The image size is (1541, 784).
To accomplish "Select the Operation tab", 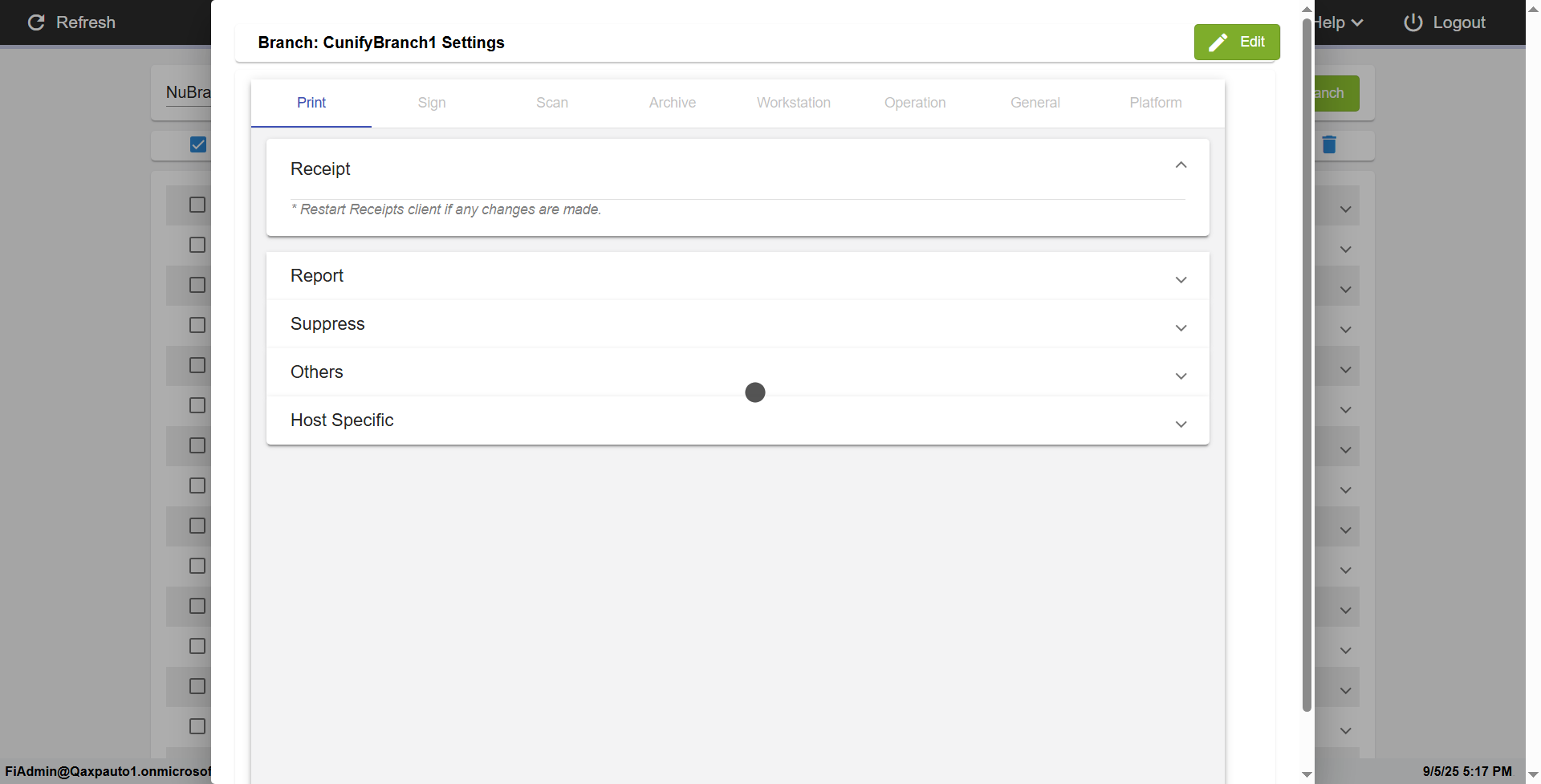I will click(915, 103).
